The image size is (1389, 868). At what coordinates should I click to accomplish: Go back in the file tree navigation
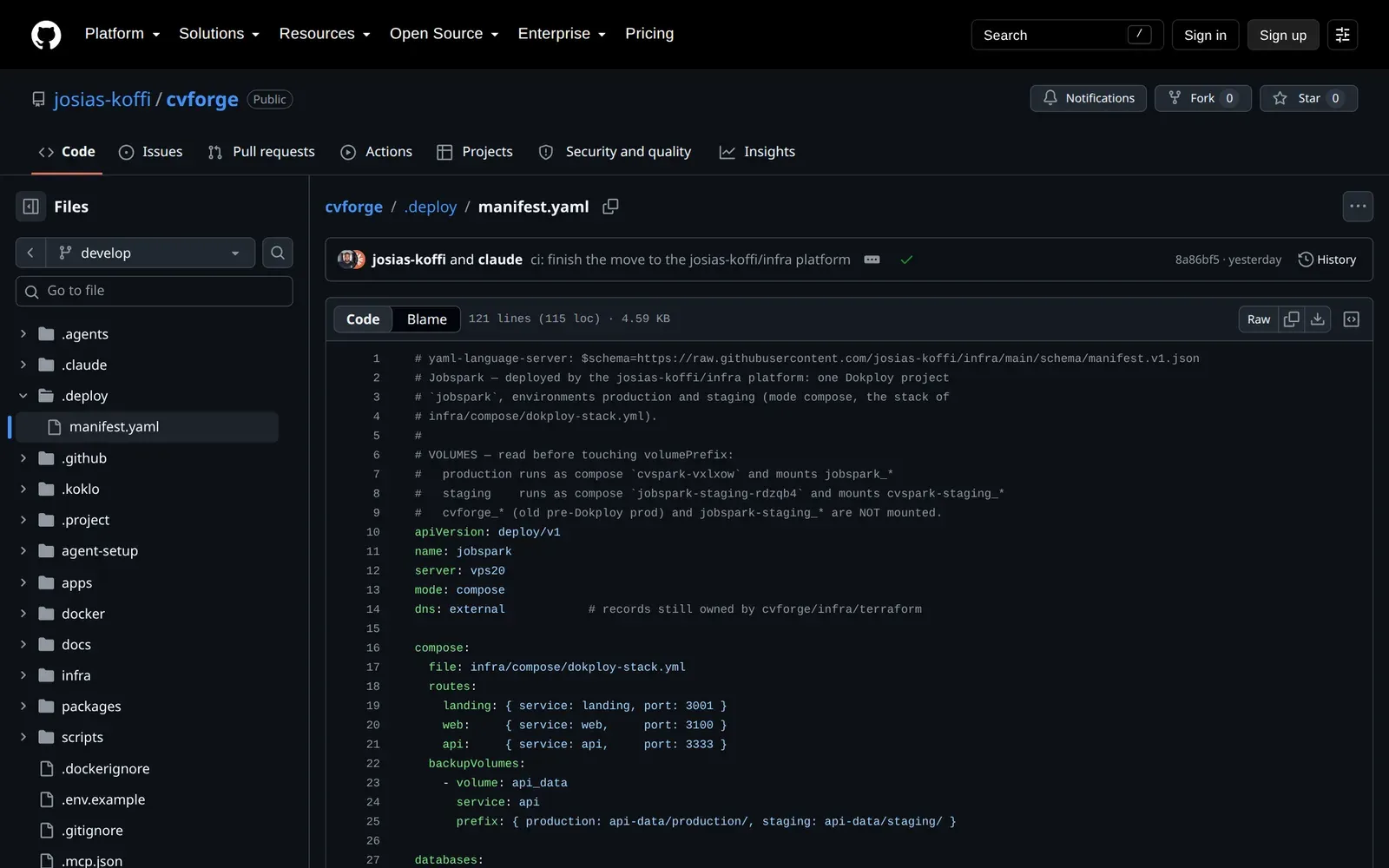pyautogui.click(x=30, y=253)
